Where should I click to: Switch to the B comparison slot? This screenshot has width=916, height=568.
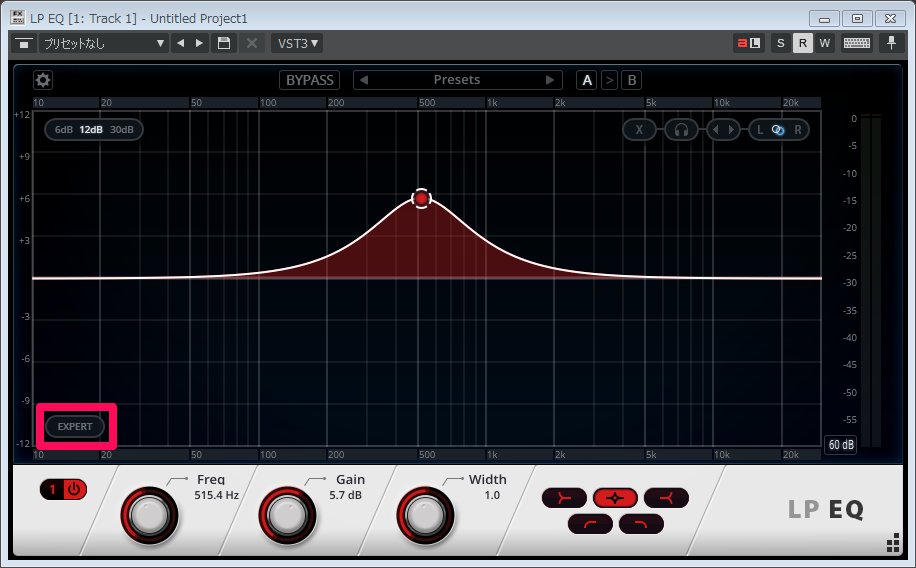[632, 80]
